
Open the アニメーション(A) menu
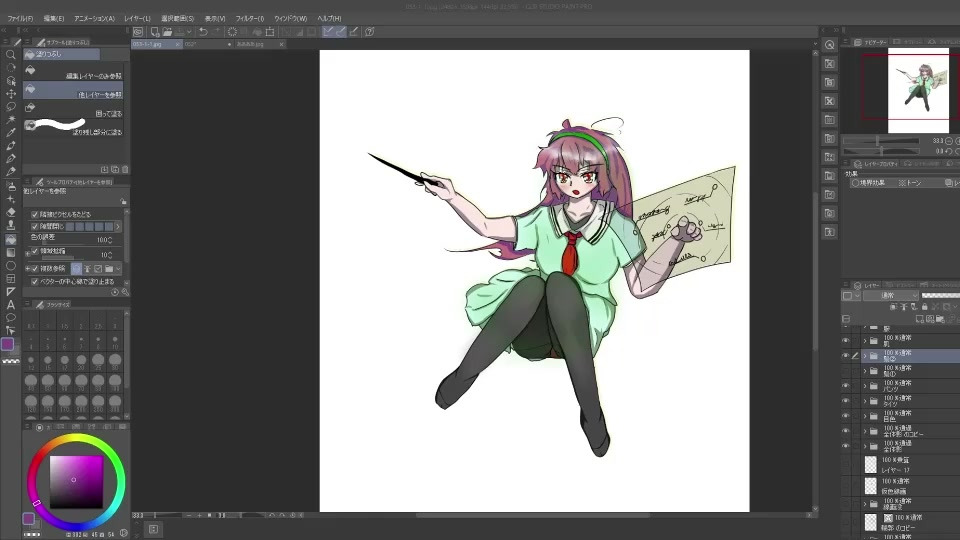(x=94, y=18)
